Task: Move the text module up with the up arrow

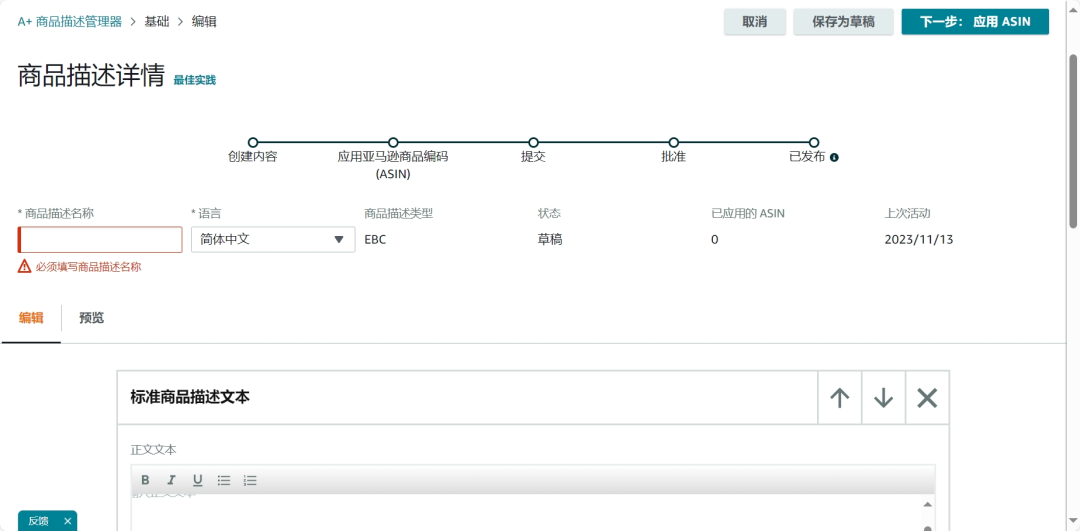Action: (840, 398)
